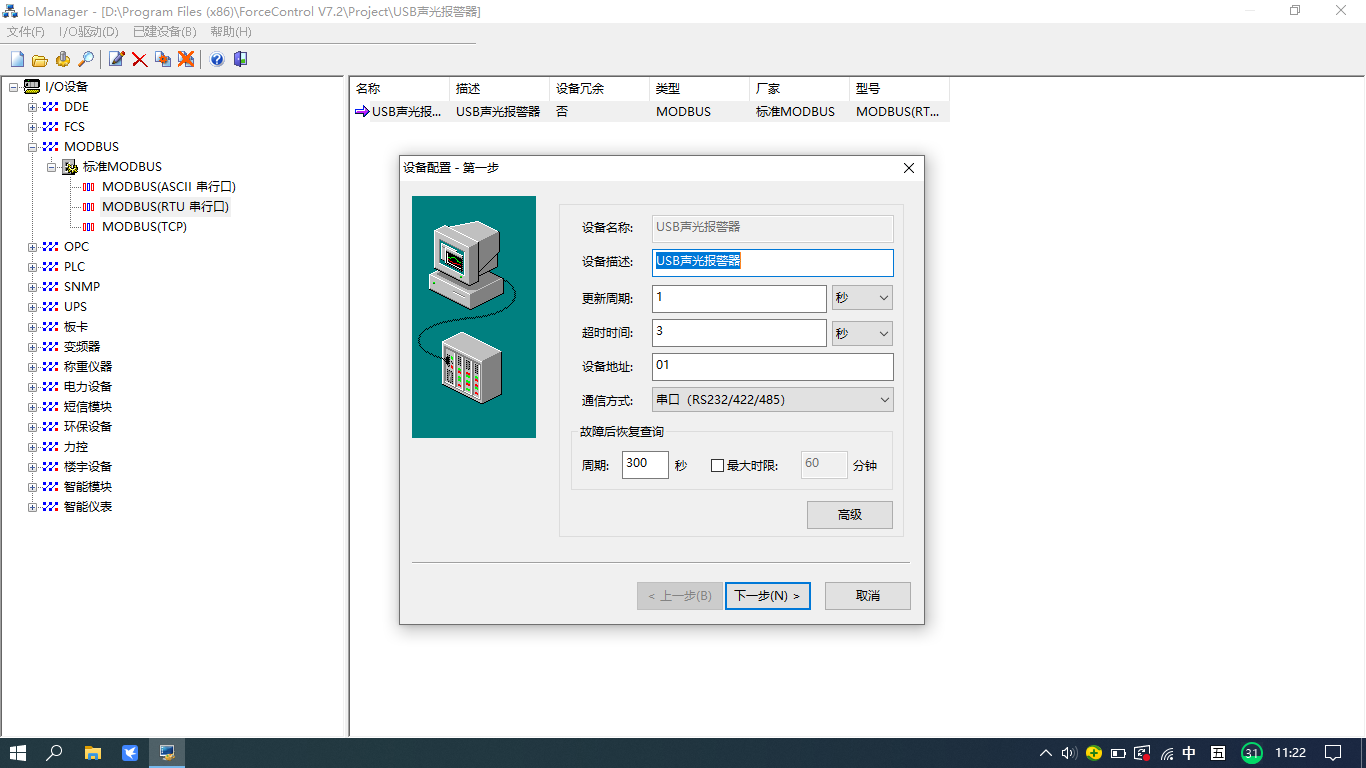Click the 下一步(N) button
Viewport: 1366px width, 768px height.
tap(767, 596)
